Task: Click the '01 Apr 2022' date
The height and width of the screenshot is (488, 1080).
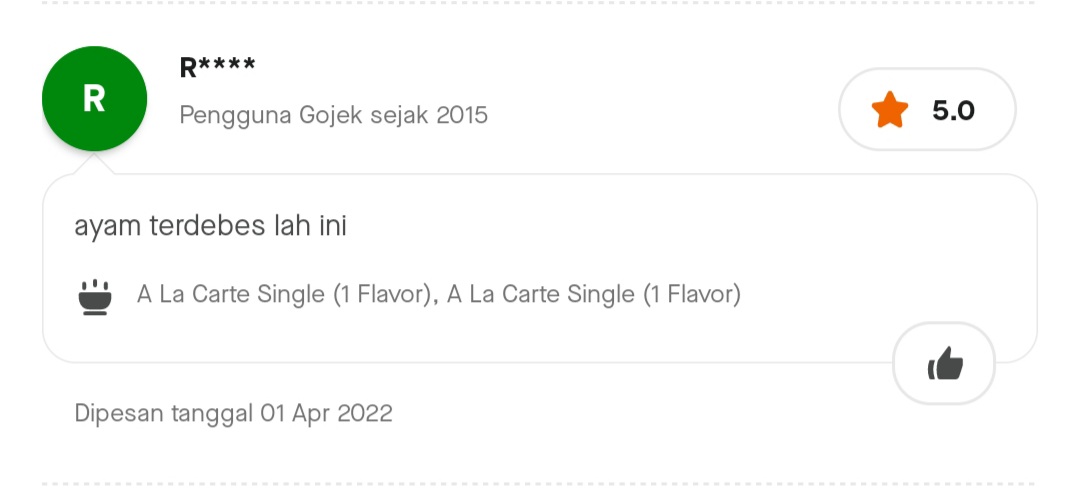Action: click(x=326, y=413)
